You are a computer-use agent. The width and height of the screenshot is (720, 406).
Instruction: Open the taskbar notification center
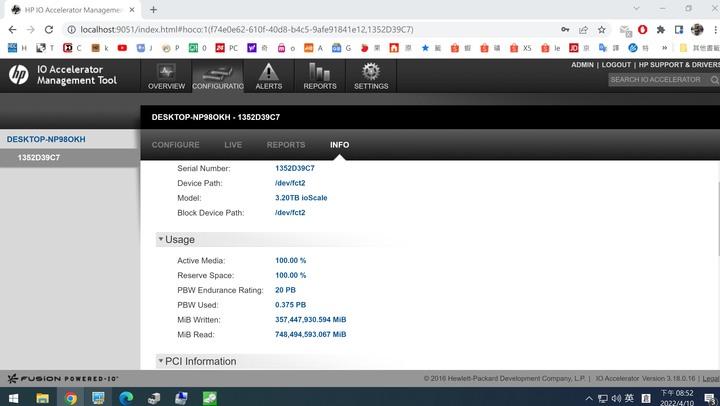709,398
